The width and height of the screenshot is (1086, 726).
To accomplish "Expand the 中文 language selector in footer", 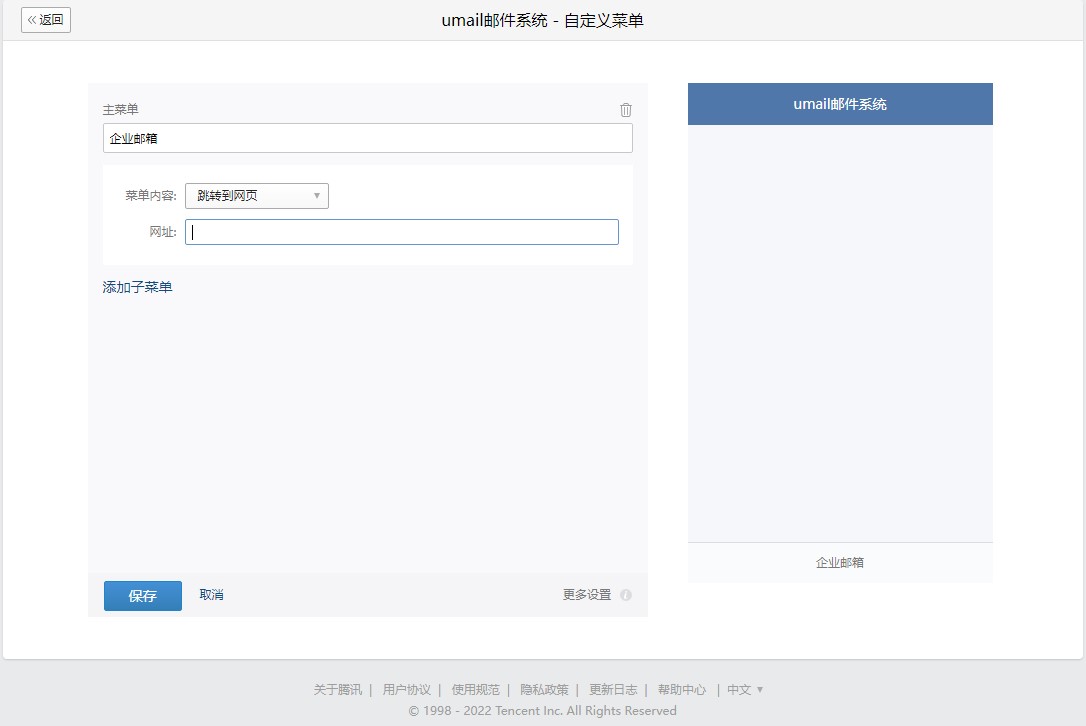I will coord(745,690).
